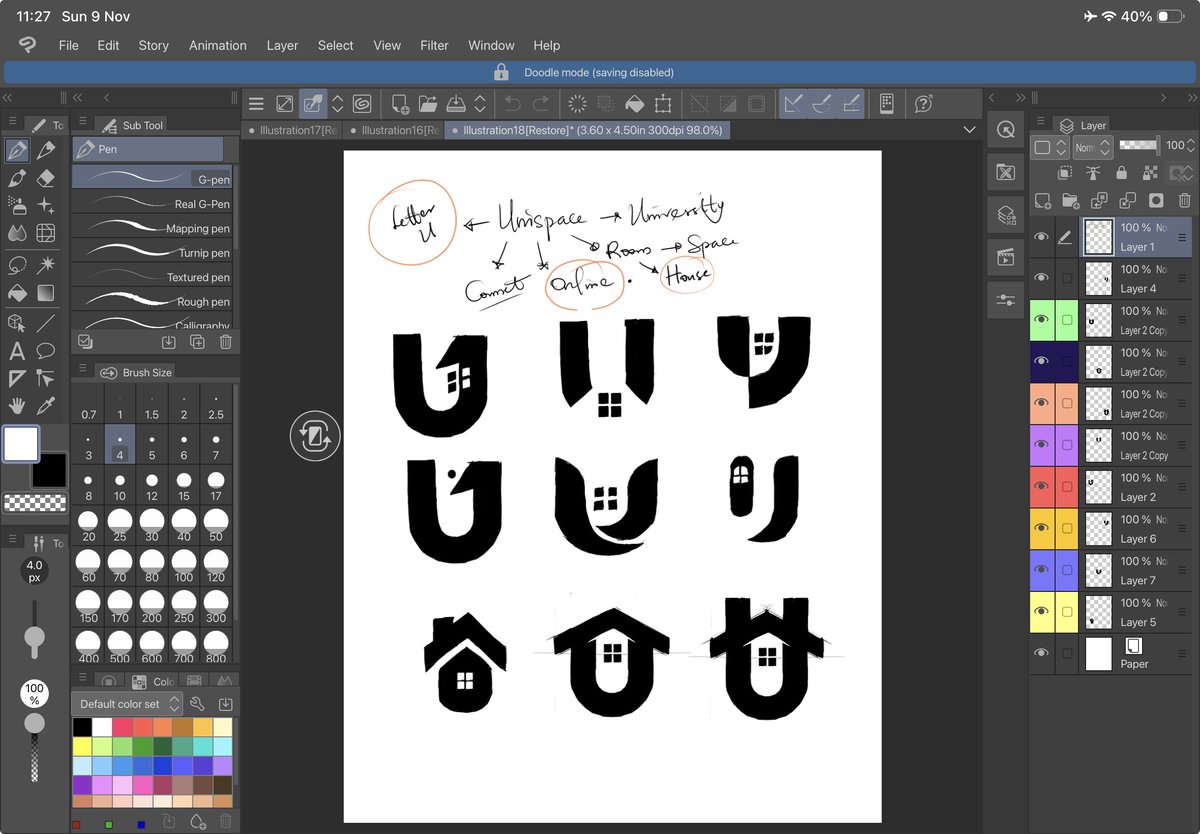Select the Brush tool in tool palette
The image size is (1200, 834).
17,178
